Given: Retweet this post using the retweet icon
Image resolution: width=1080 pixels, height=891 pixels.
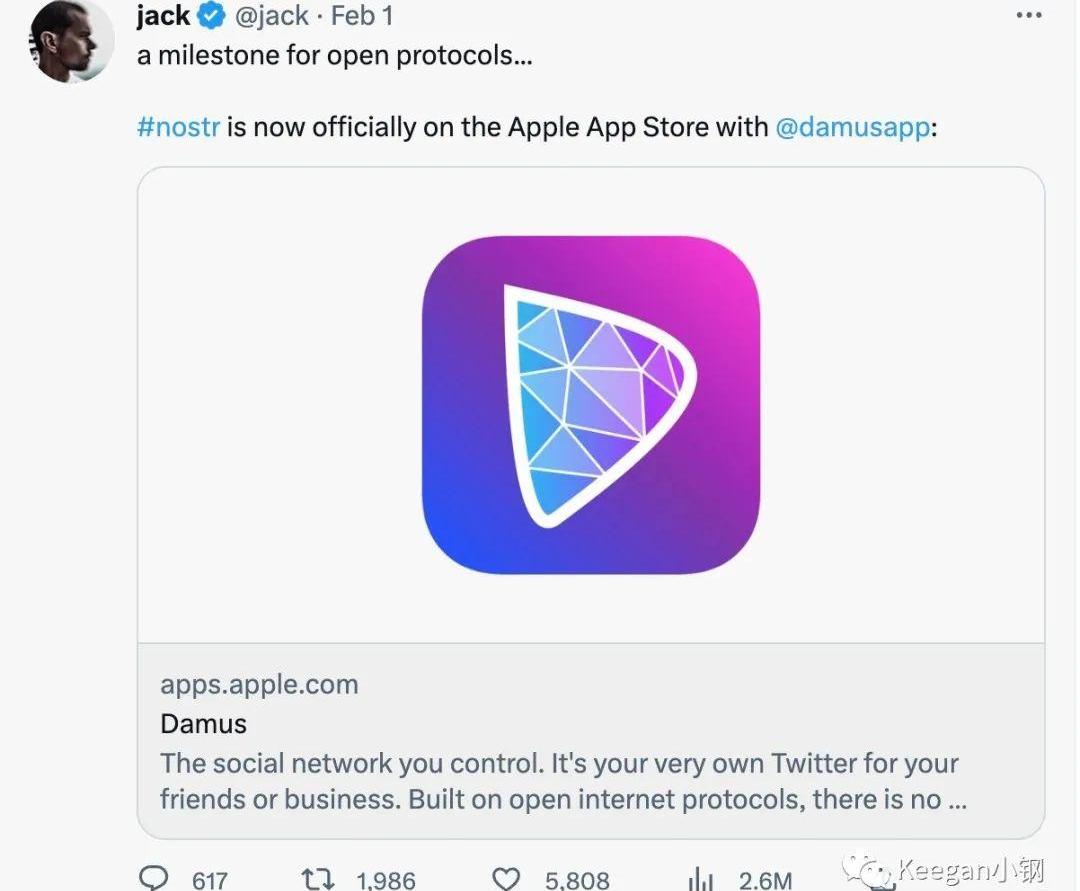Looking at the screenshot, I should click(x=317, y=879).
